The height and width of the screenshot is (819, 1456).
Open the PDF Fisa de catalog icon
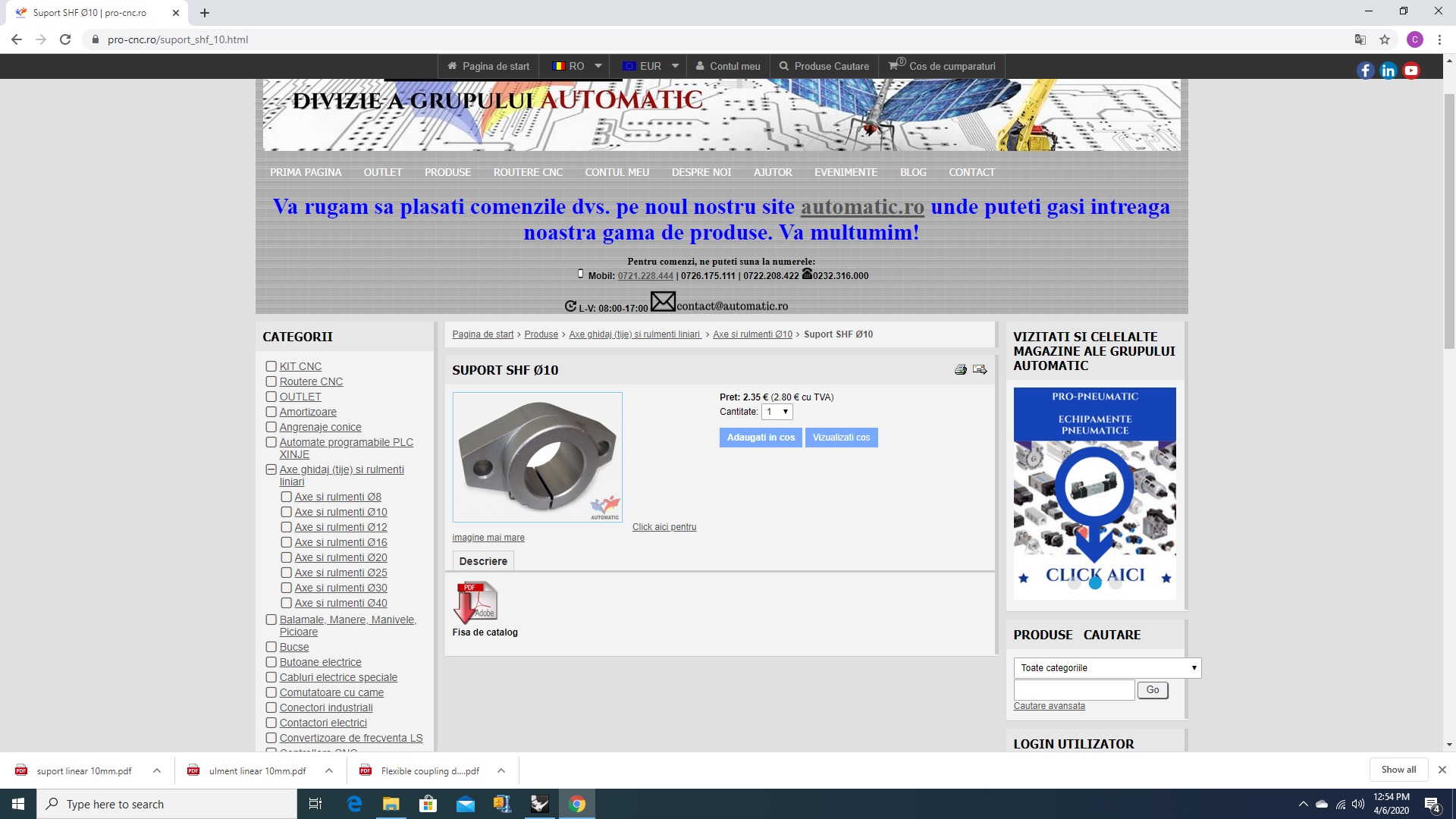475,602
